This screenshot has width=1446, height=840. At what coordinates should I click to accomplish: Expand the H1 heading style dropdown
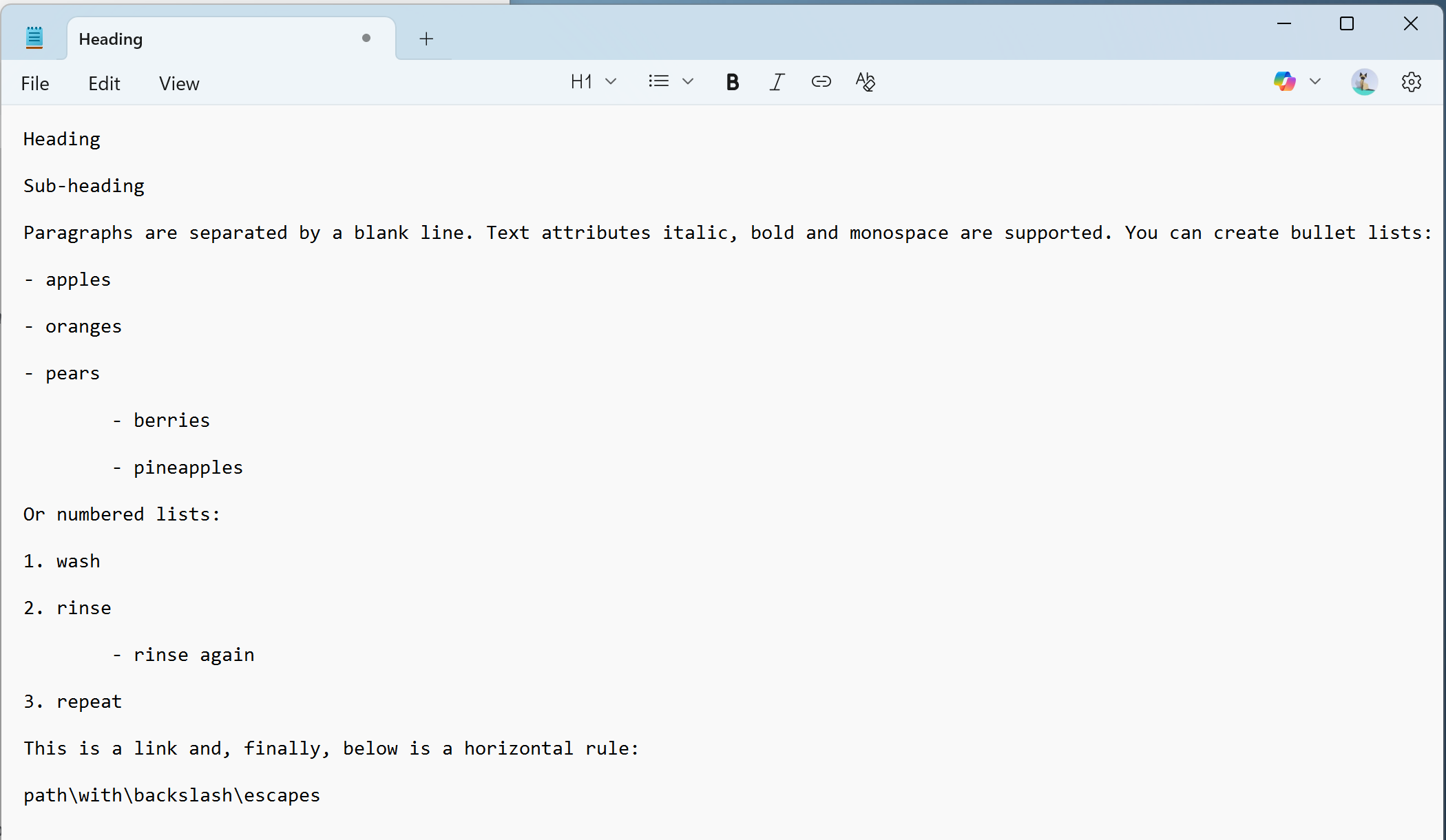pos(611,82)
